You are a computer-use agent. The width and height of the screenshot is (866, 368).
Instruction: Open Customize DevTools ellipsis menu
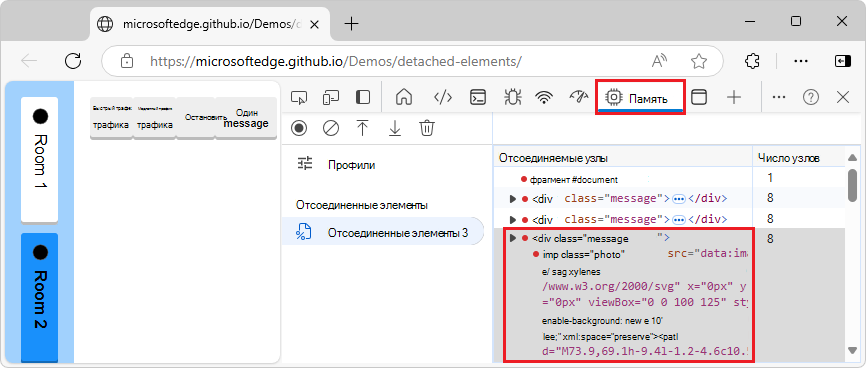pos(779,98)
